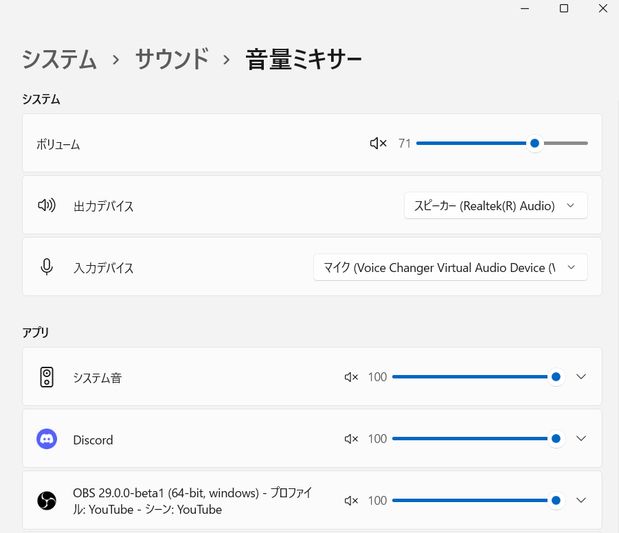Click the system ボリューム slider handle

tap(535, 143)
